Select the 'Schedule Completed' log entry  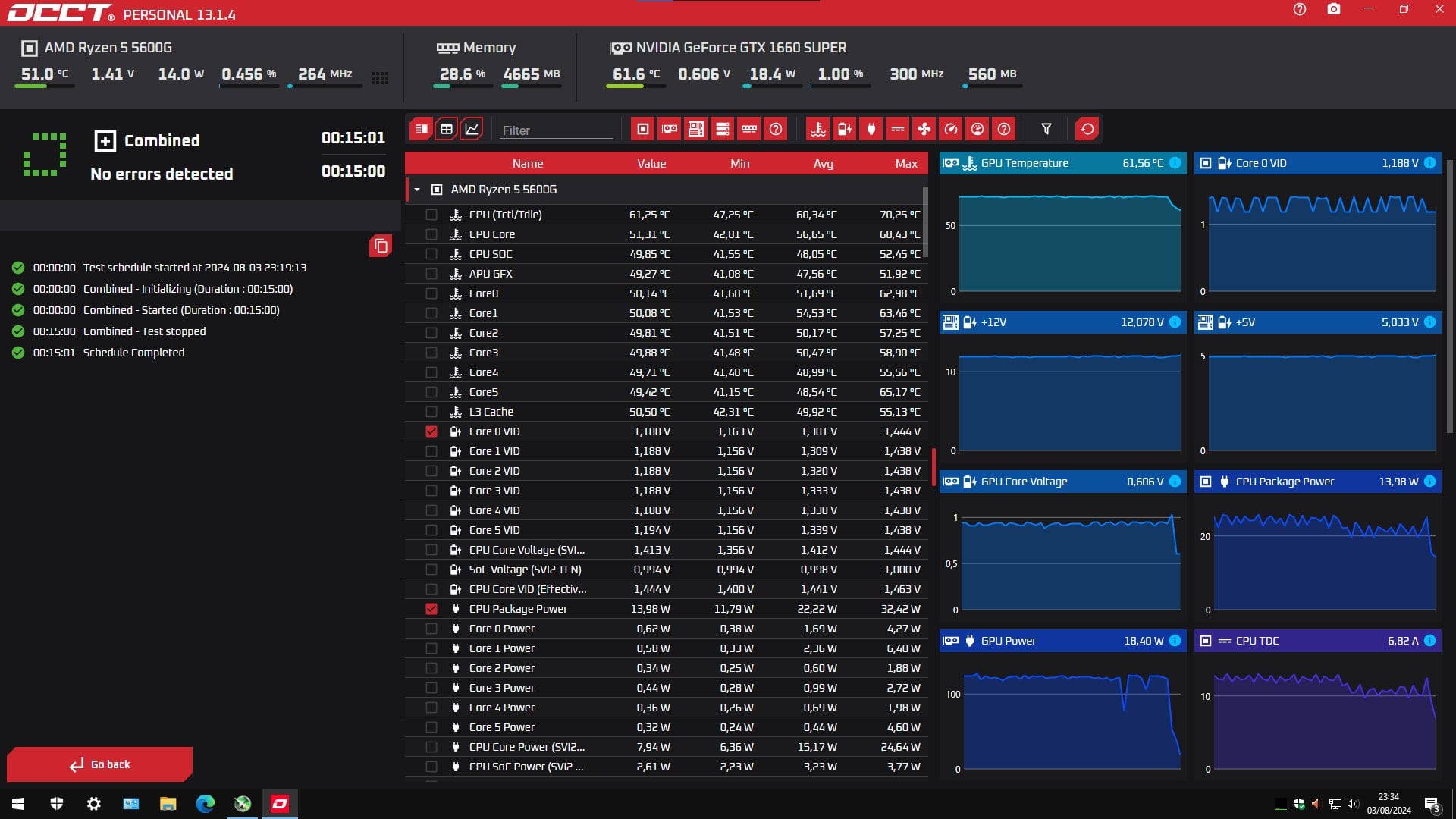coord(133,353)
